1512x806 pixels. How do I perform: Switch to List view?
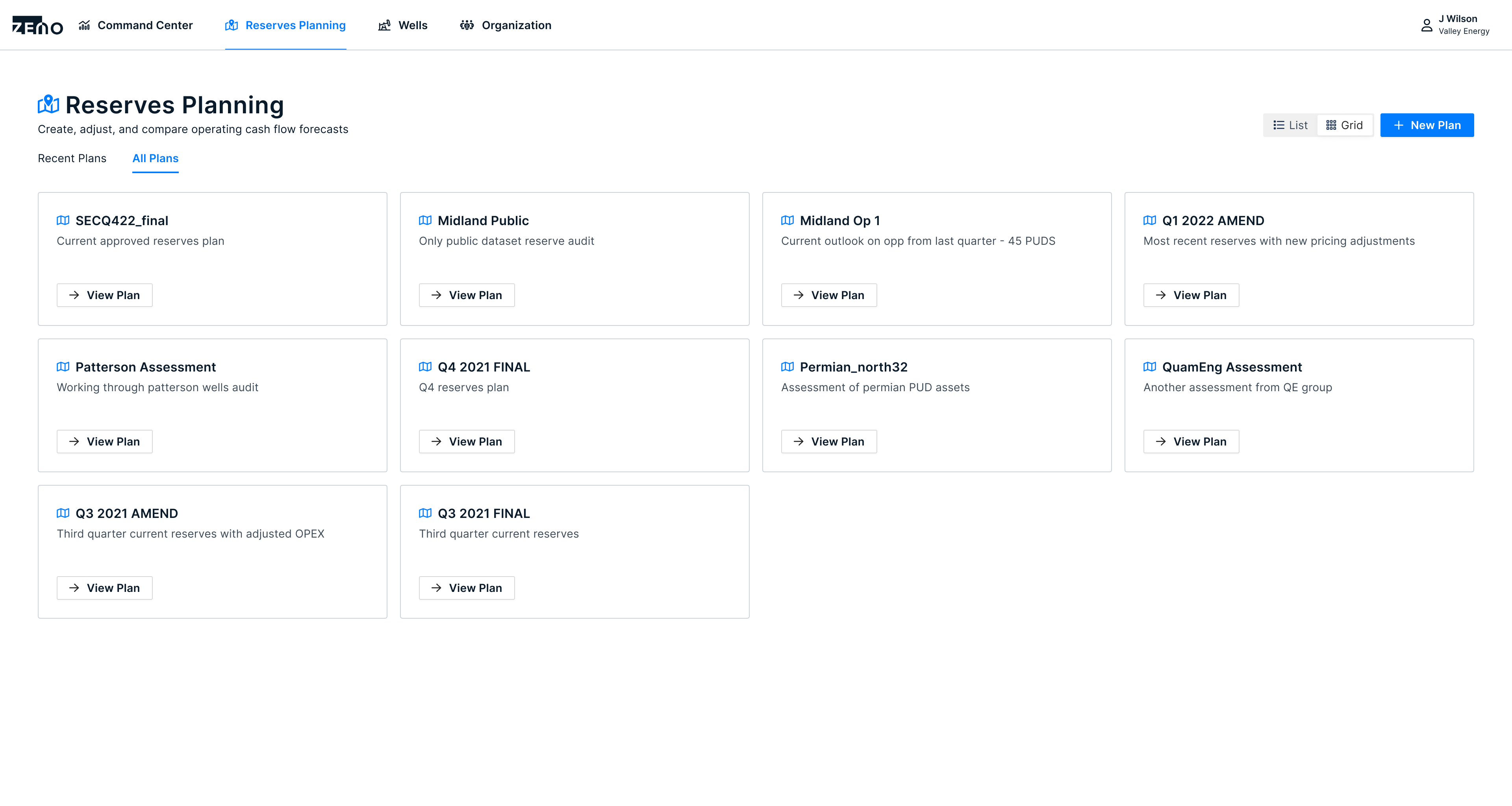coord(1290,125)
